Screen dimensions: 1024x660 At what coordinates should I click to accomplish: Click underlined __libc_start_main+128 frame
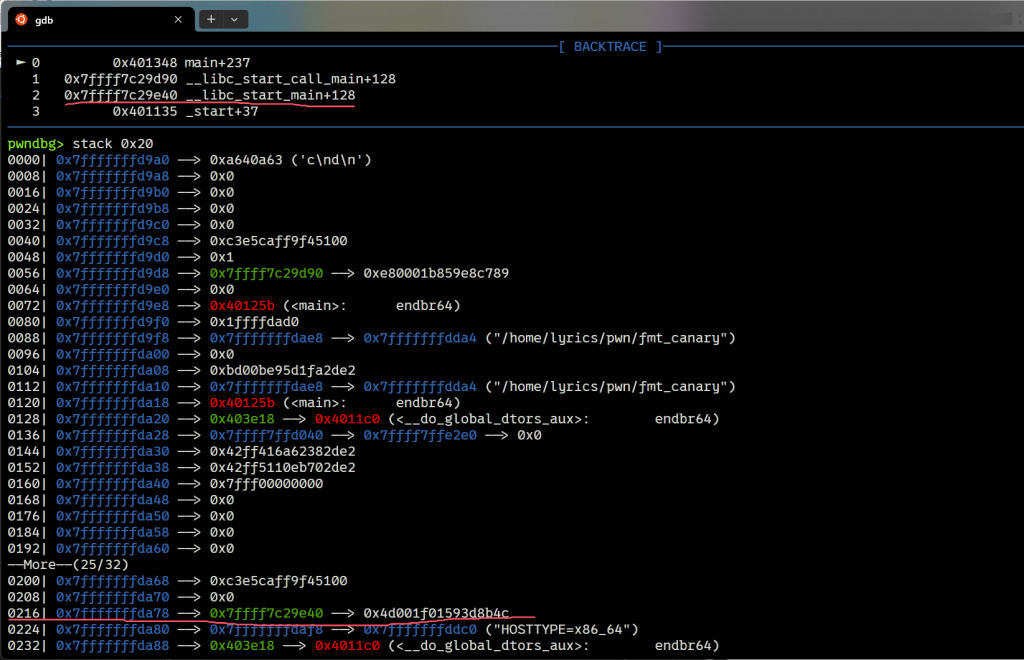(x=270, y=95)
